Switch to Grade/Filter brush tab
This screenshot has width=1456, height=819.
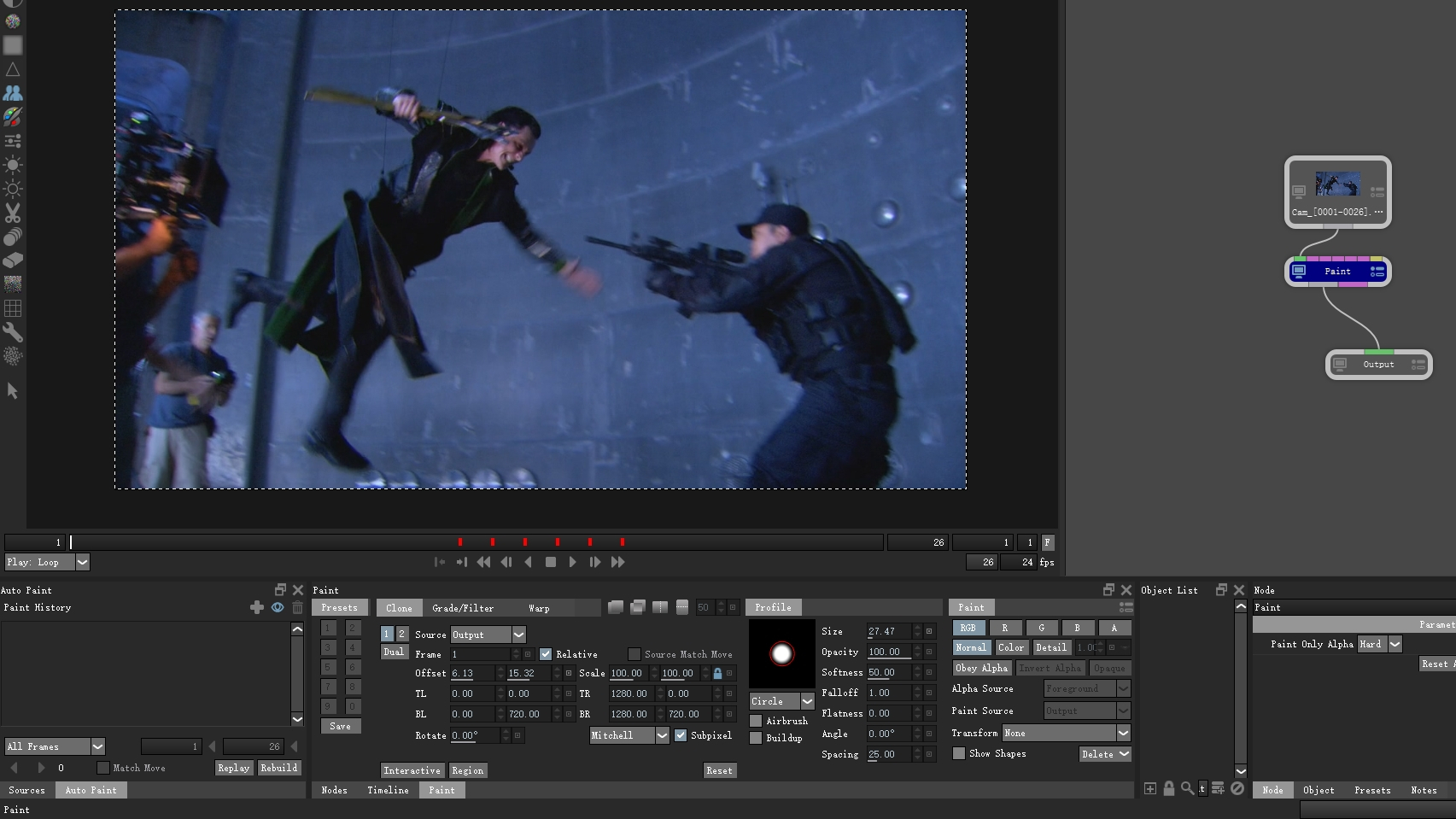point(463,608)
